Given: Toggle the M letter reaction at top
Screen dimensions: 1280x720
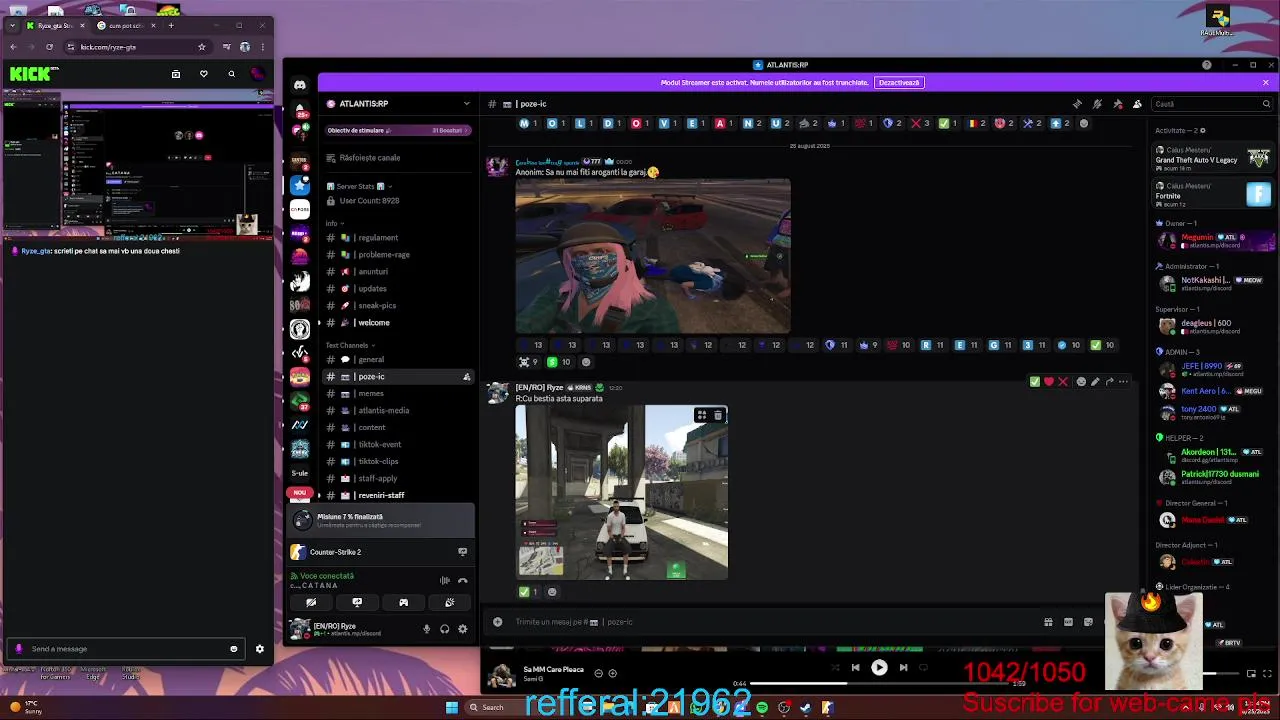Looking at the screenshot, I should tap(528, 123).
